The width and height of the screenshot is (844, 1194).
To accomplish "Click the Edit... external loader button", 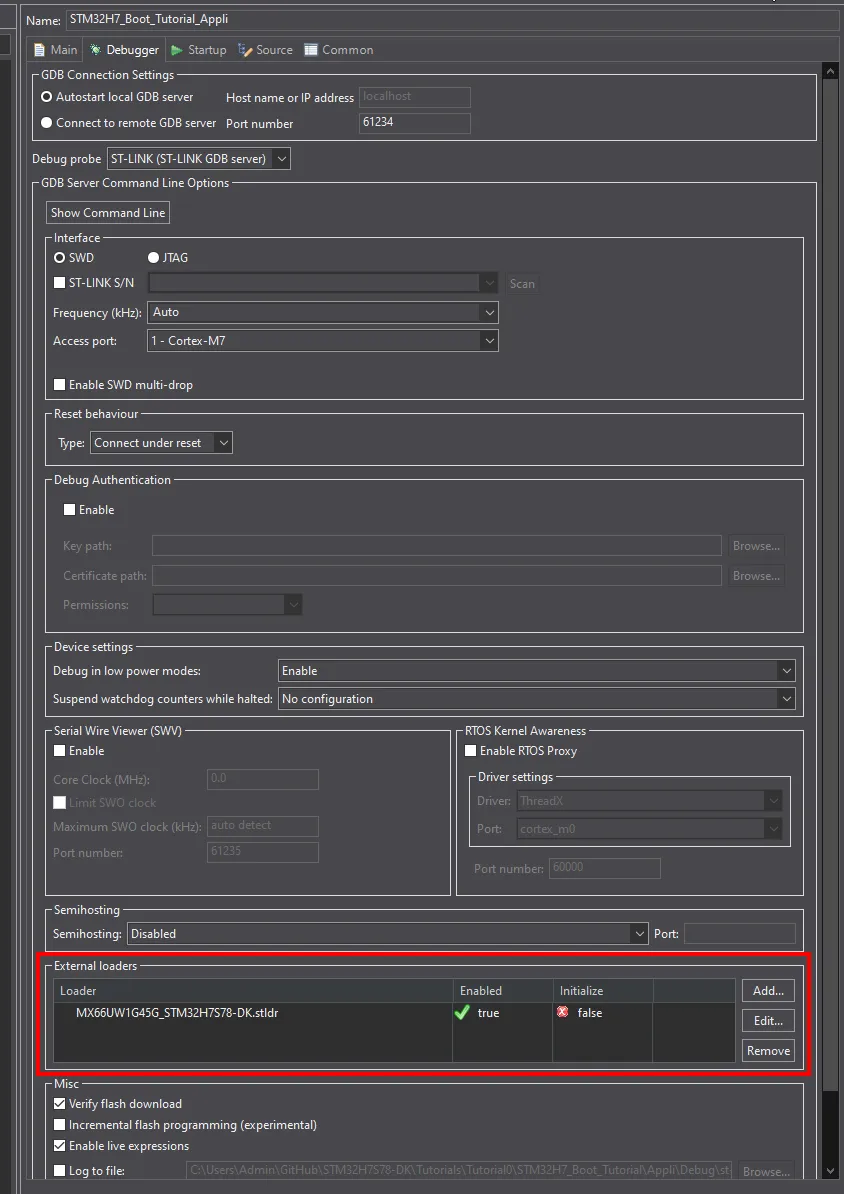I will (769, 1020).
